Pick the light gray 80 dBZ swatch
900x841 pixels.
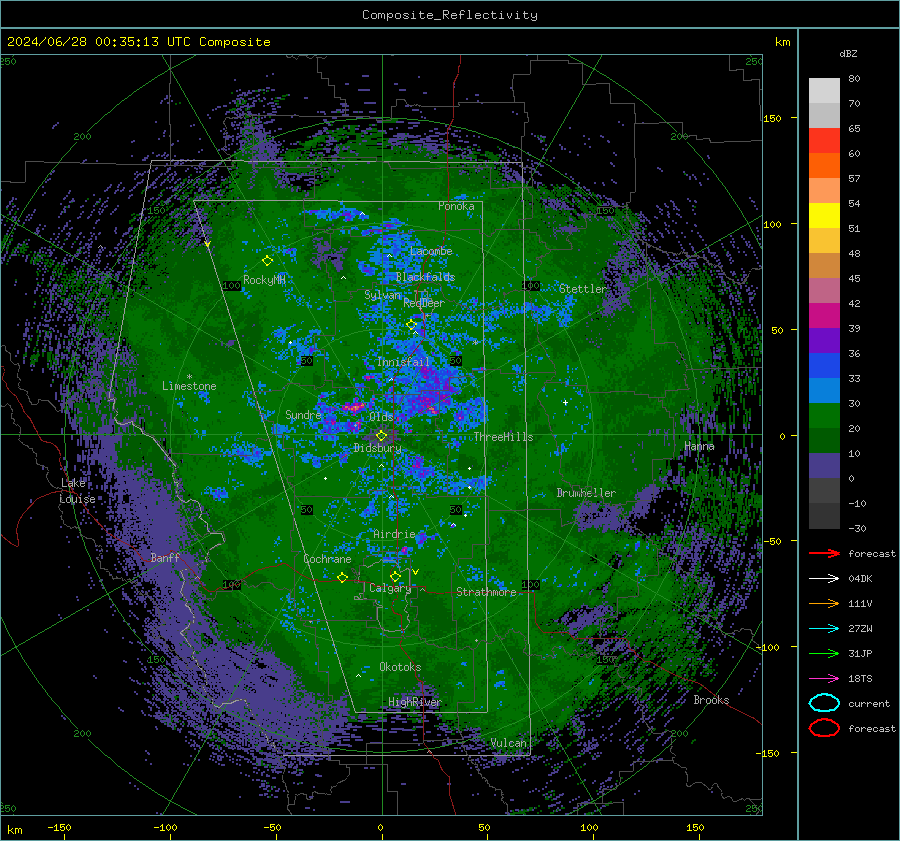click(x=824, y=90)
